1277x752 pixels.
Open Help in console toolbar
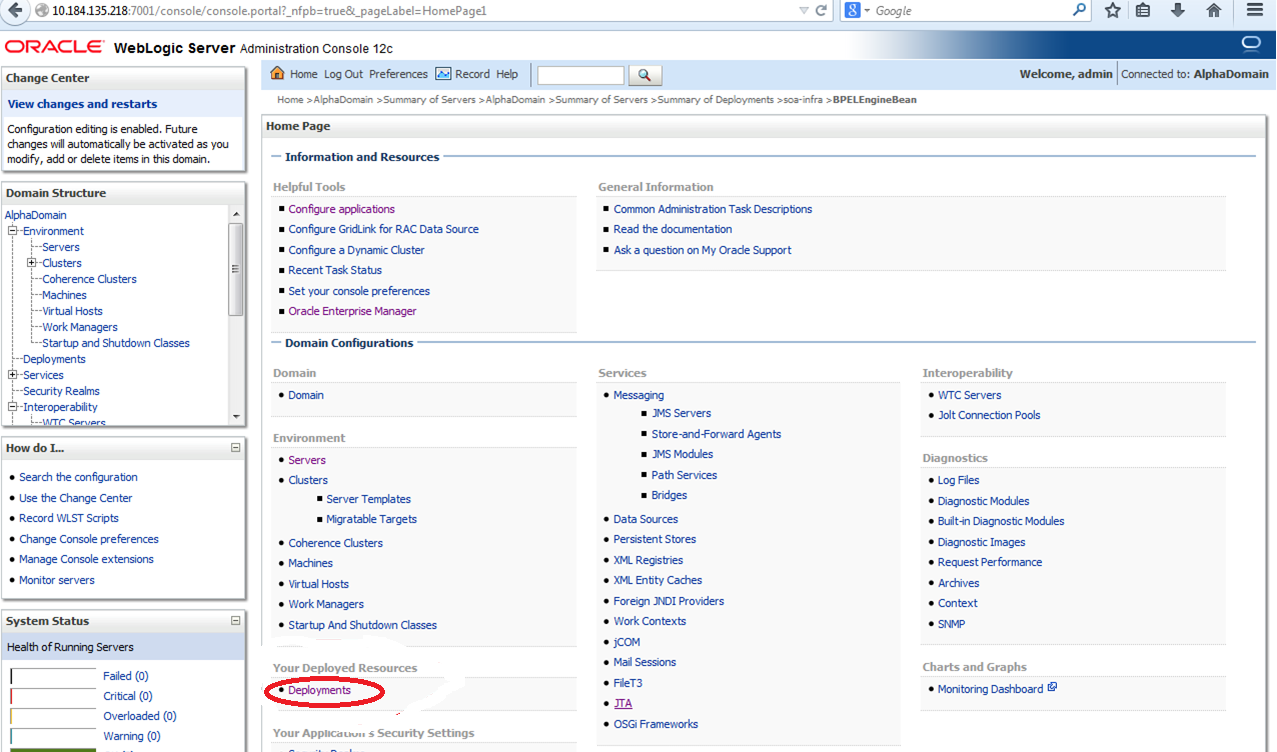(x=507, y=74)
